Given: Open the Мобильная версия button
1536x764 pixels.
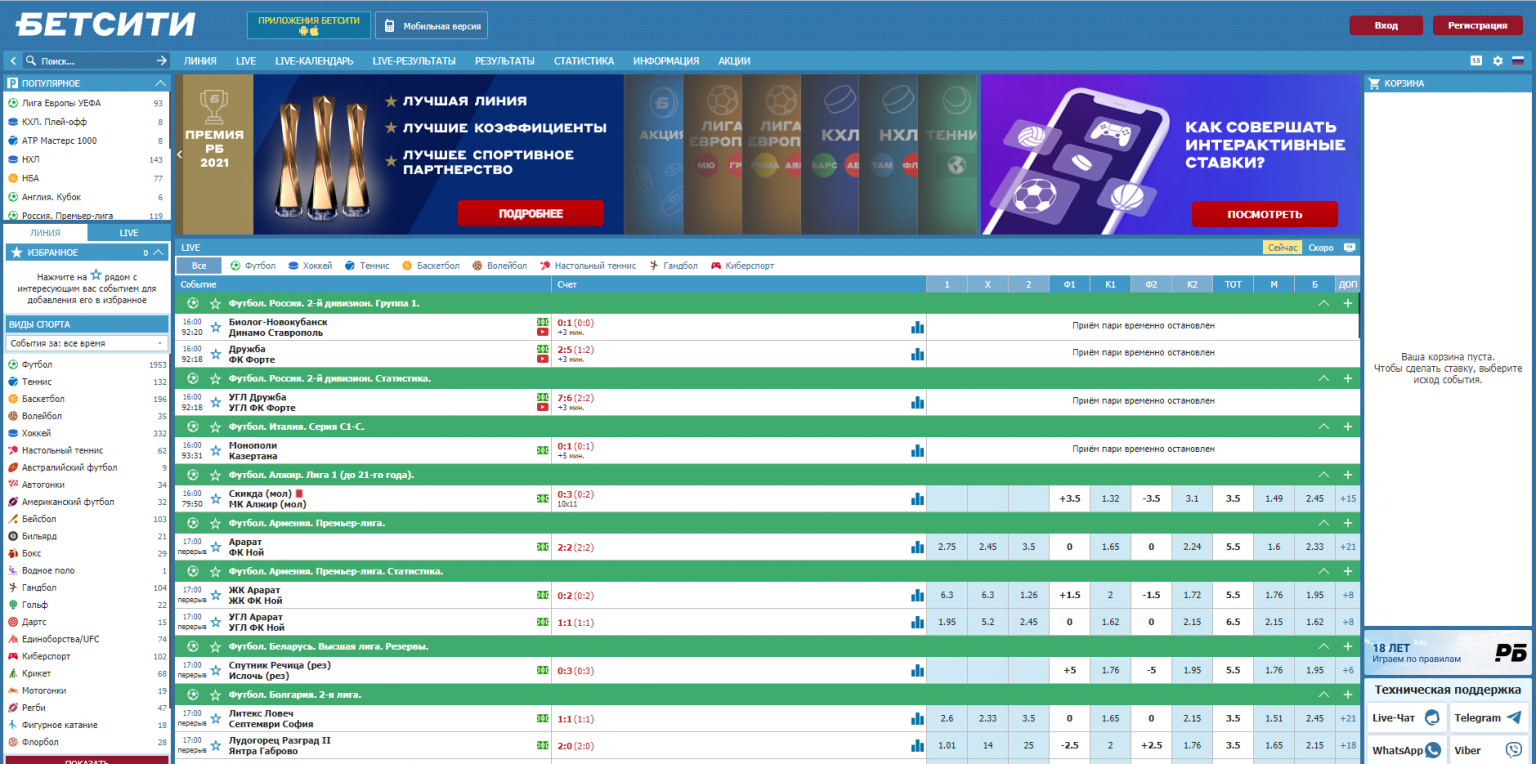Looking at the screenshot, I should [431, 26].
